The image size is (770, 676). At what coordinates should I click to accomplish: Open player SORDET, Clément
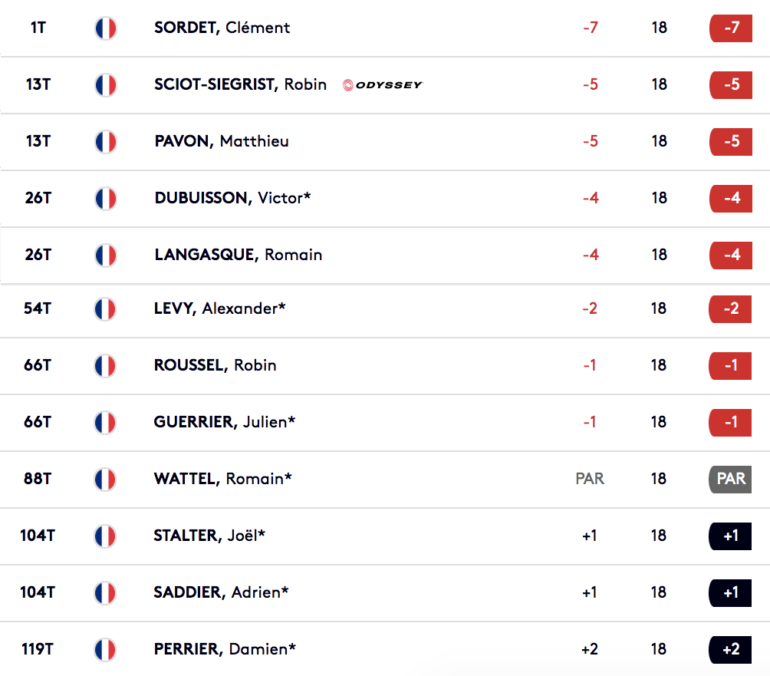pyautogui.click(x=222, y=28)
